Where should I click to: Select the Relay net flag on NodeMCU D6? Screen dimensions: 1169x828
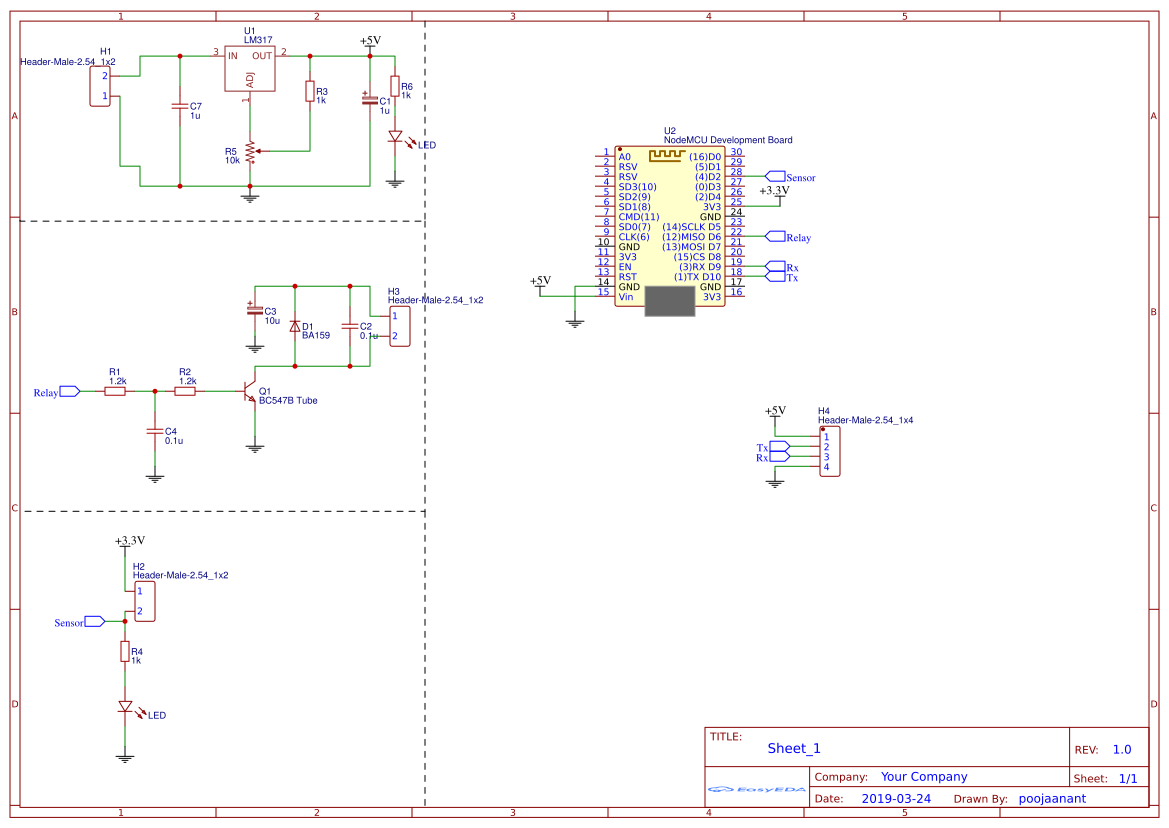click(775, 237)
